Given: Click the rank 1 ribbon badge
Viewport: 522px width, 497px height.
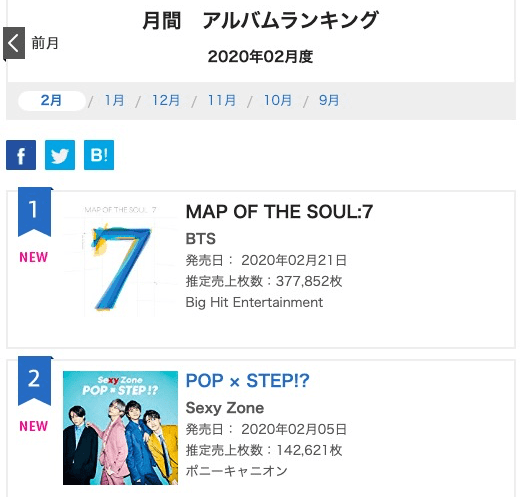Looking at the screenshot, I should point(35,212).
